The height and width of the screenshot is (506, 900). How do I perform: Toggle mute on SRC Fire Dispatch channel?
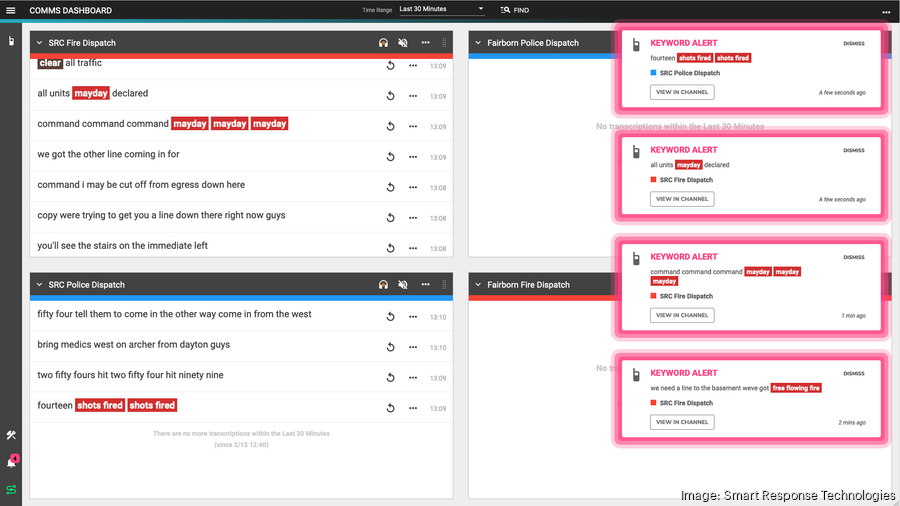403,43
